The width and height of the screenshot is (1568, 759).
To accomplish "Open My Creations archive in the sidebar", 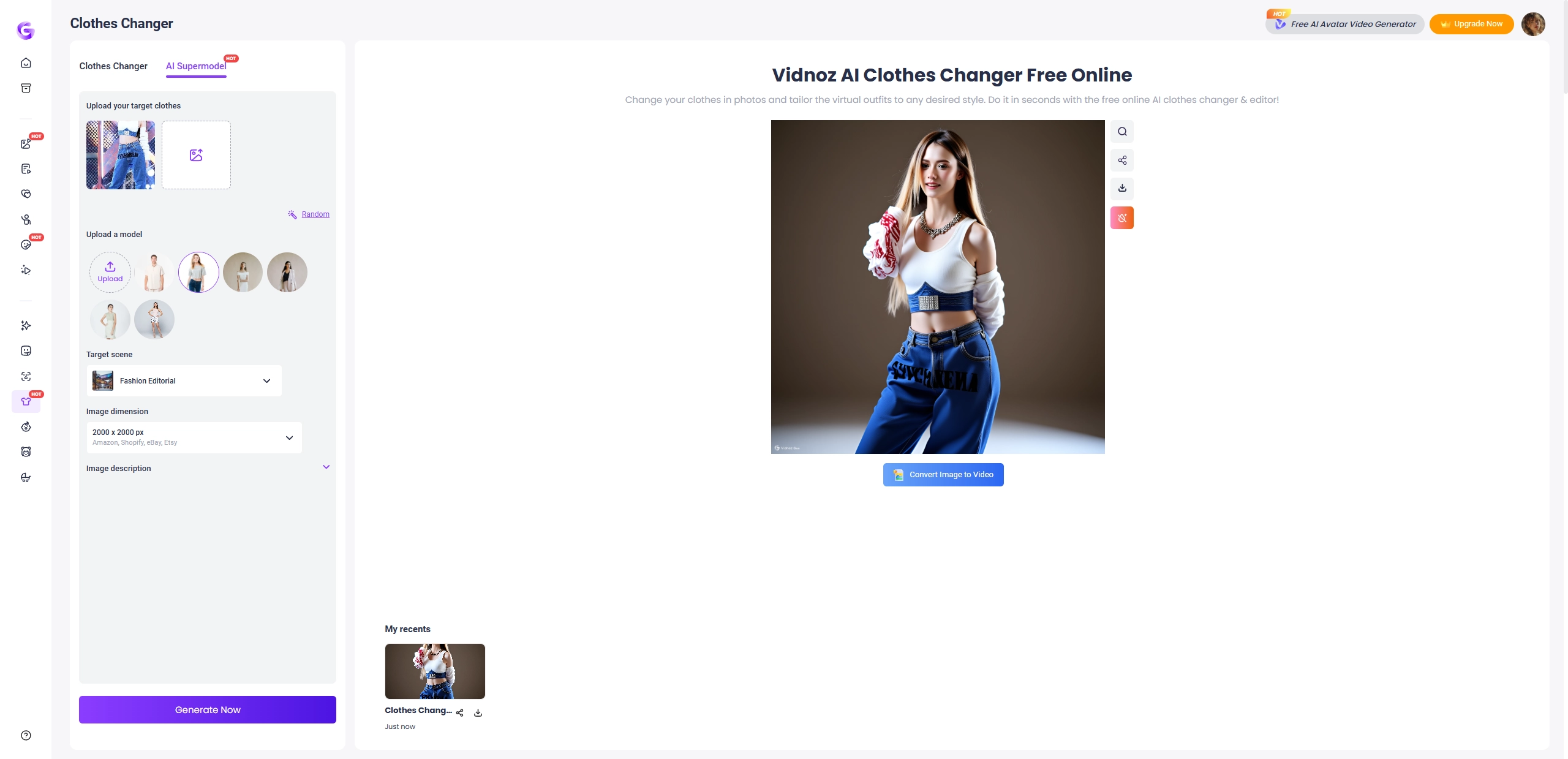I will pyautogui.click(x=26, y=88).
